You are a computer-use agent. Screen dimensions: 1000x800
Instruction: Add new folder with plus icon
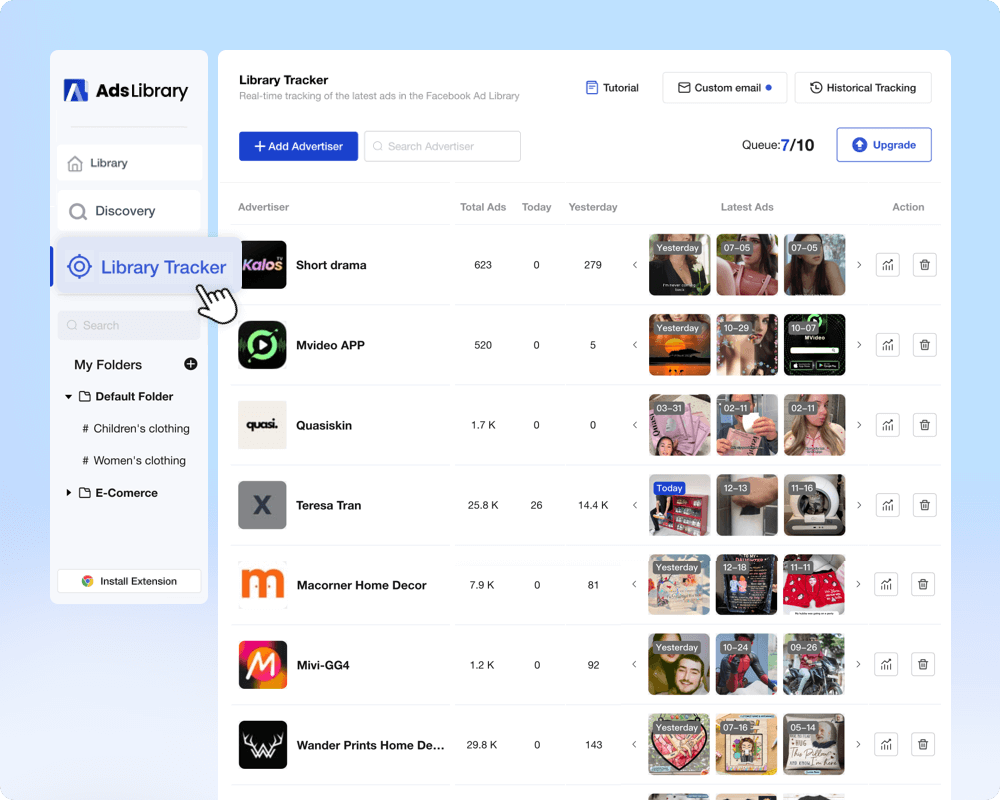pos(191,364)
